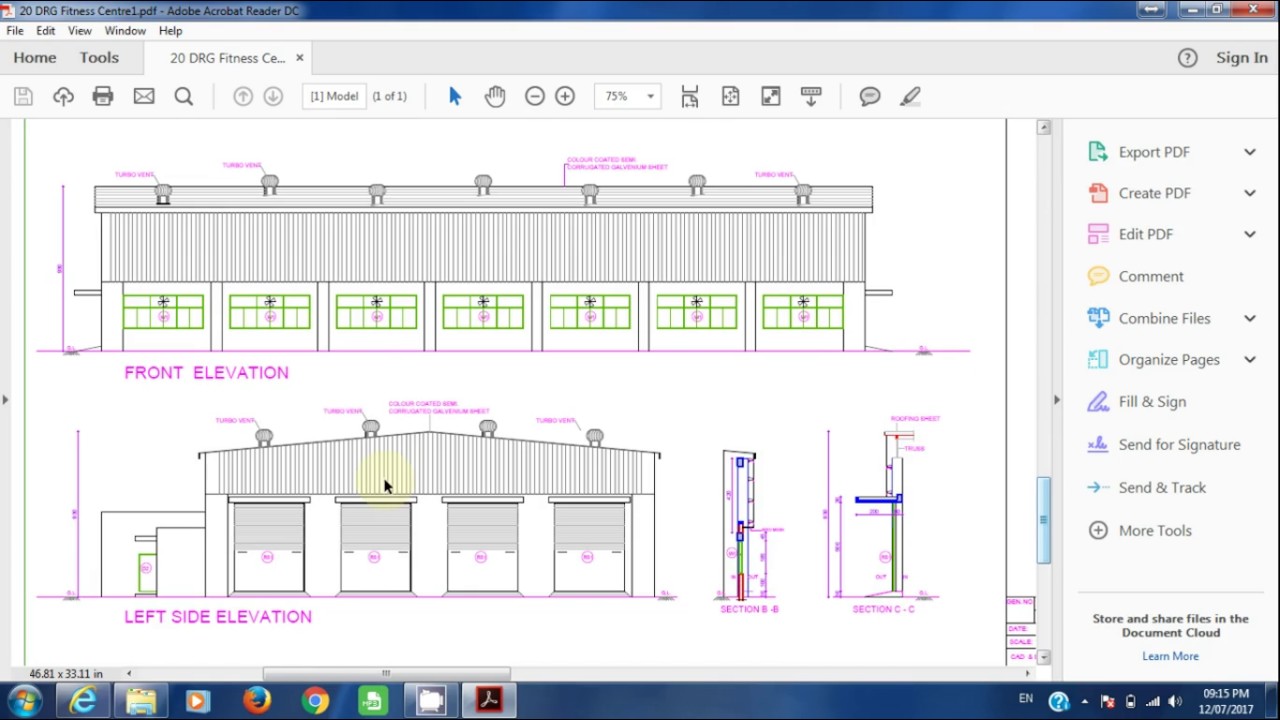Expand Combine Files options
The width and height of the screenshot is (1280, 720).
1250,318
